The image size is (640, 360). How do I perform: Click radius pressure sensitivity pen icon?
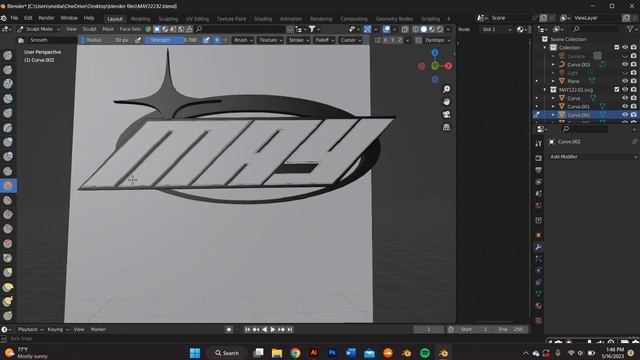[x=138, y=40]
